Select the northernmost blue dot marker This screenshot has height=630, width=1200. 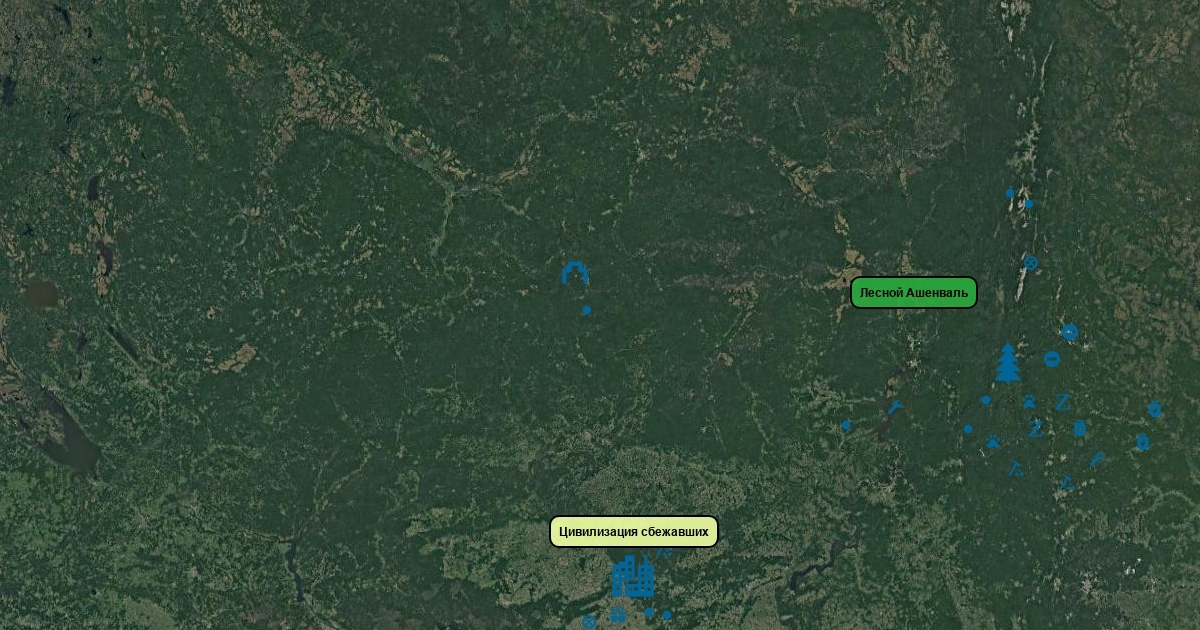tap(1010, 193)
